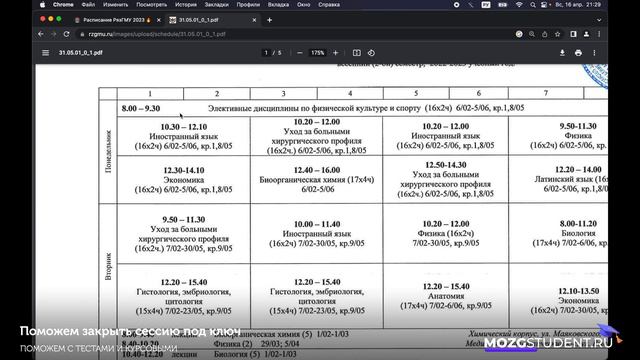Image resolution: width=640 pixels, height=360 pixels.
Task: Open the Chrome application menu
Action: pos(63,5)
